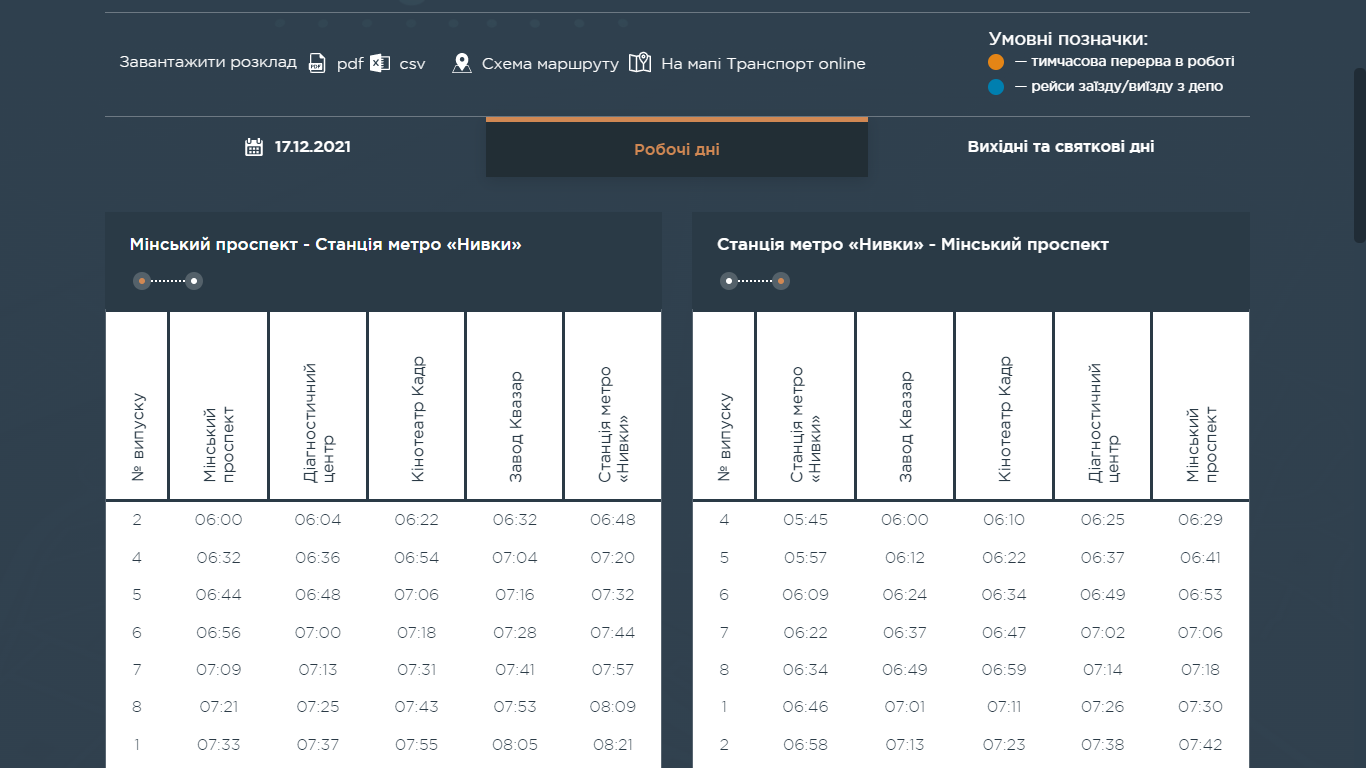1366x768 pixels.
Task: Click time 07:33 in left table
Action: coord(219,745)
